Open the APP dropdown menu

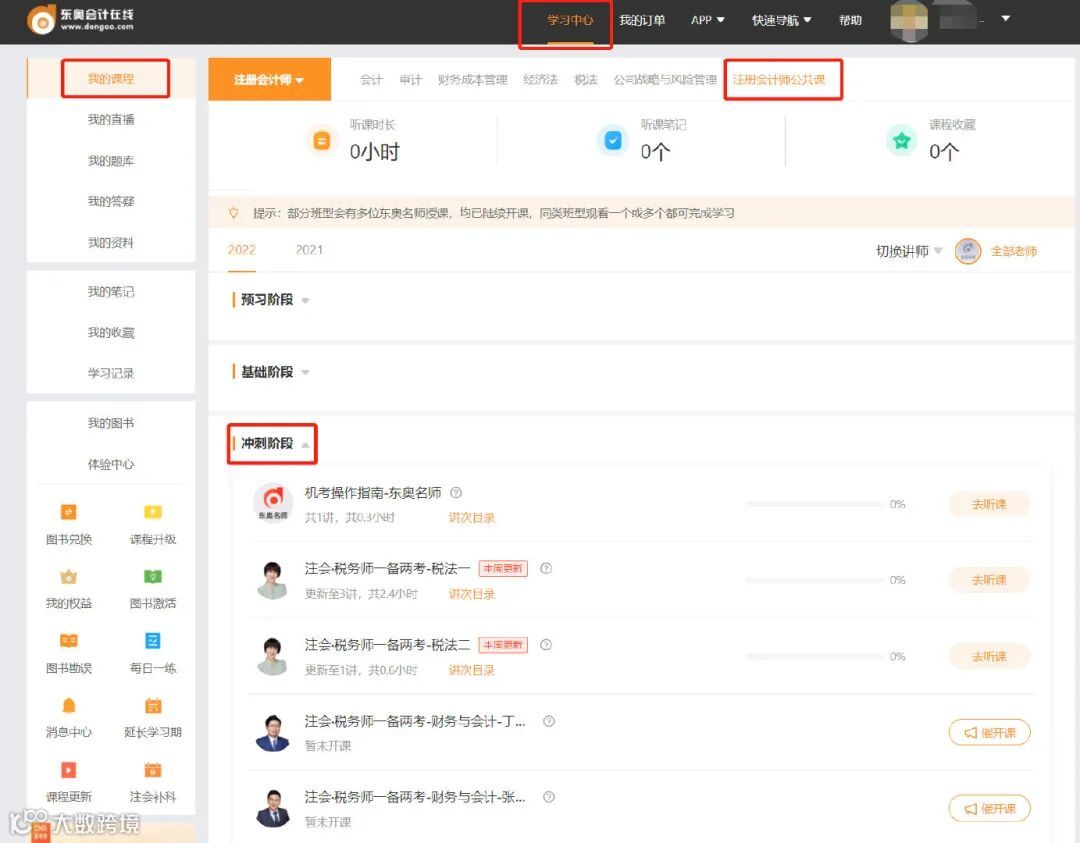[x=707, y=20]
